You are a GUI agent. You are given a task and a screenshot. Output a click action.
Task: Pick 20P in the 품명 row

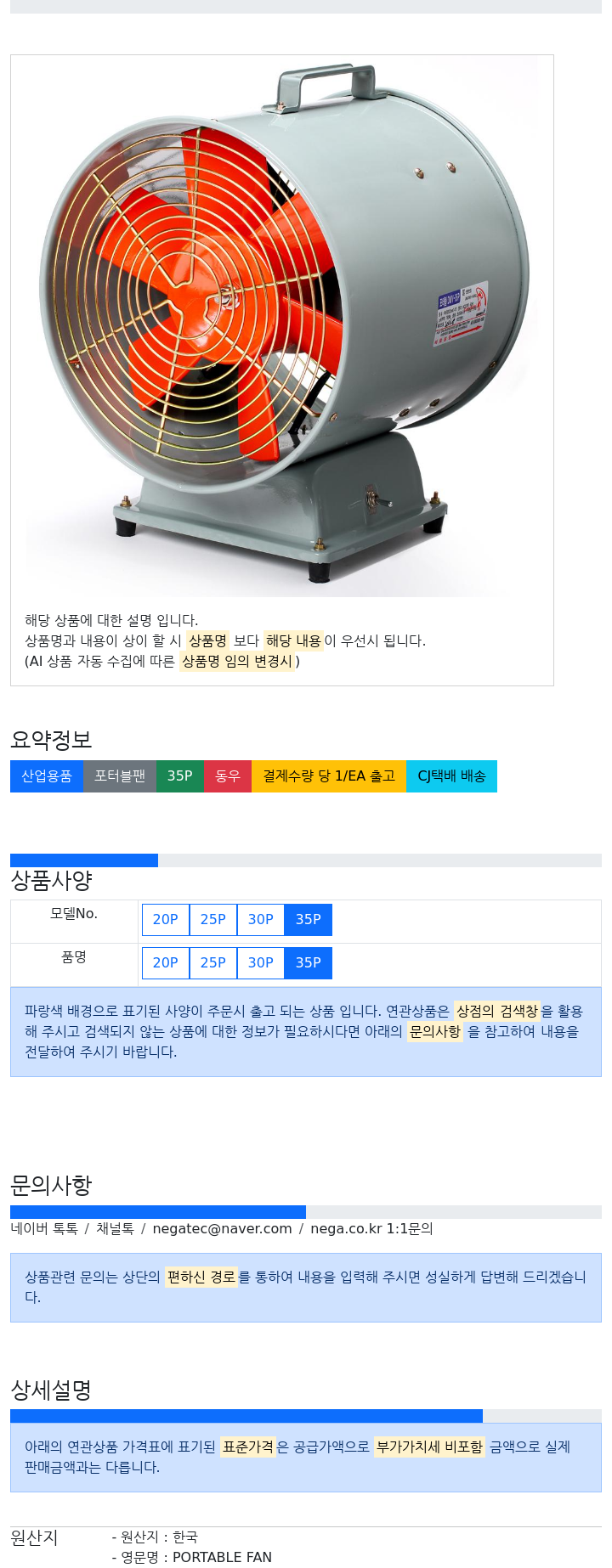click(166, 962)
